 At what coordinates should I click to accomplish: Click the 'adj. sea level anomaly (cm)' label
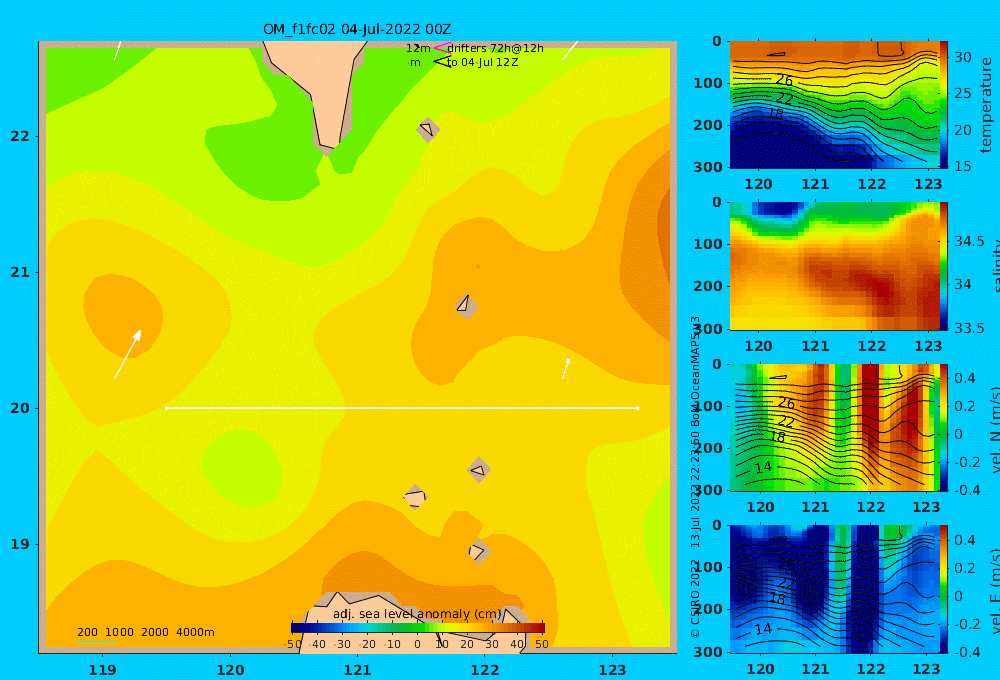(x=417, y=614)
